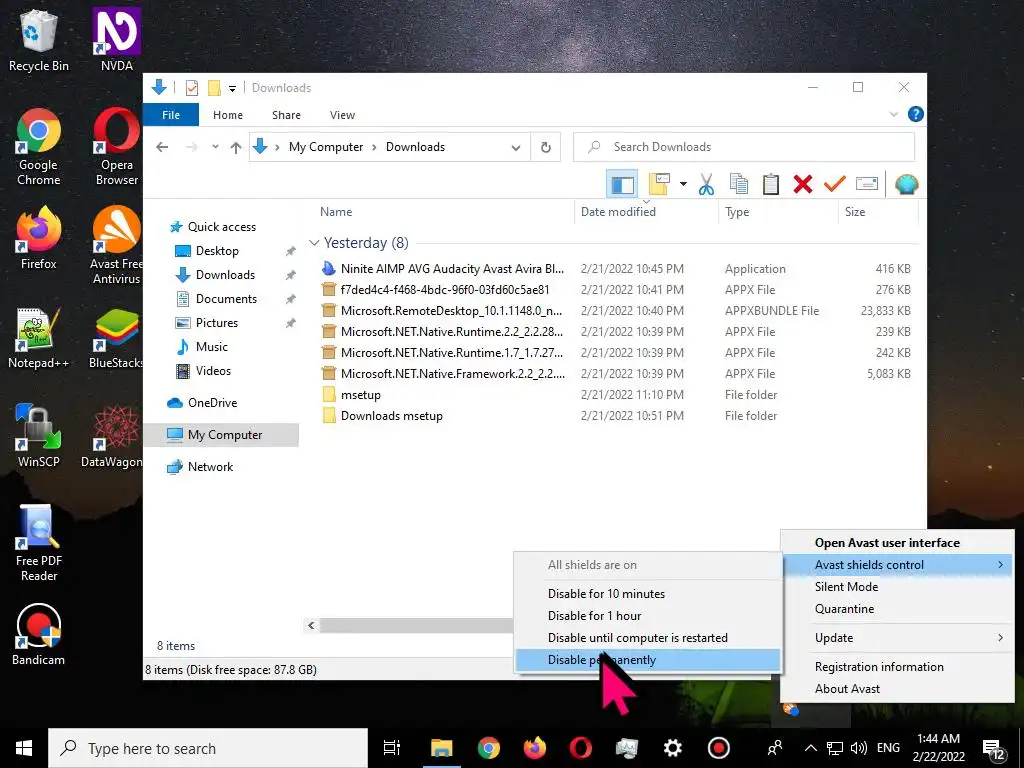Launch Bandicam from the desktop
Image resolution: width=1024 pixels, height=768 pixels.
(39, 634)
